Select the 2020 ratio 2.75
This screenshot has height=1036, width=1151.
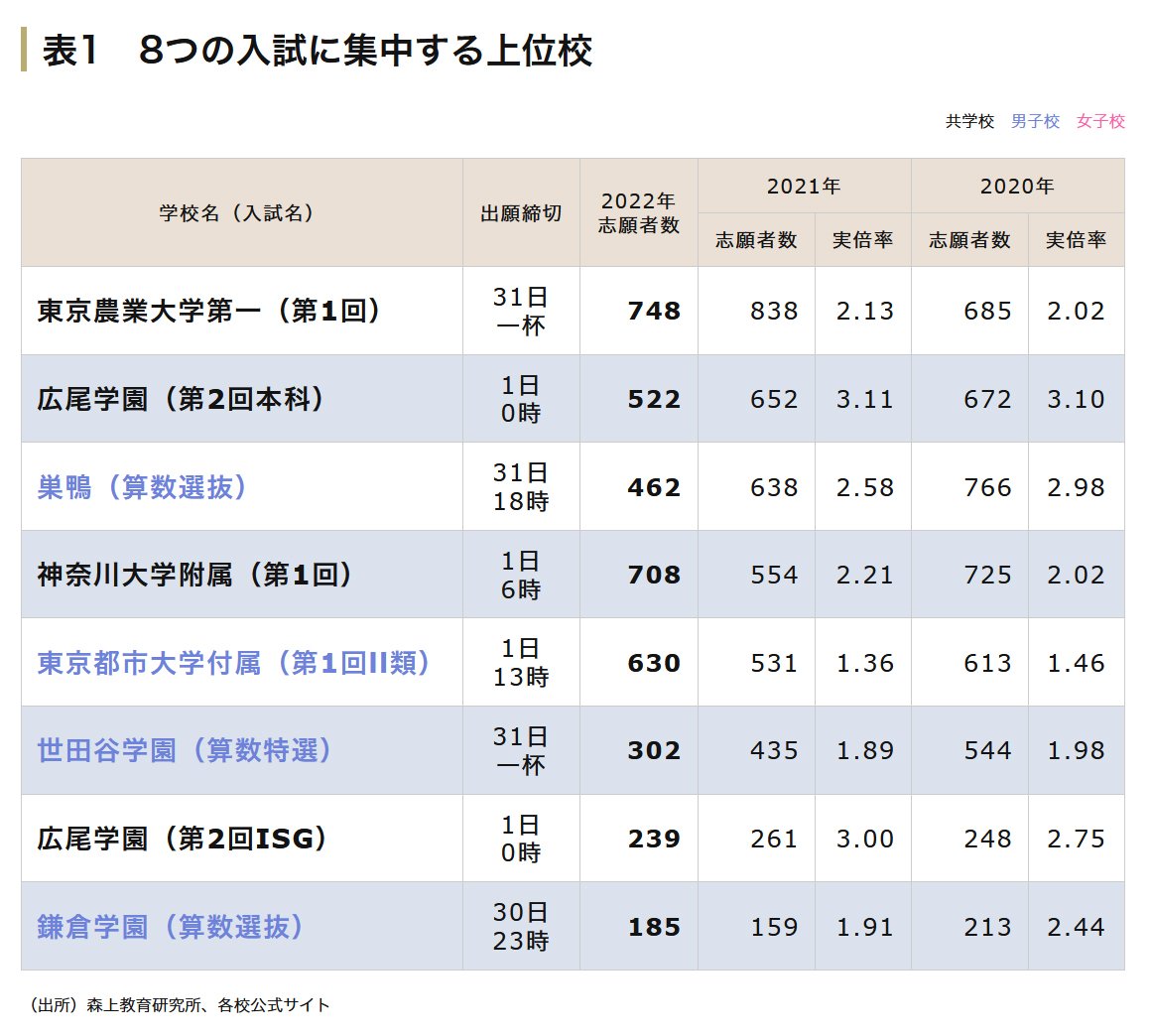click(x=1077, y=839)
